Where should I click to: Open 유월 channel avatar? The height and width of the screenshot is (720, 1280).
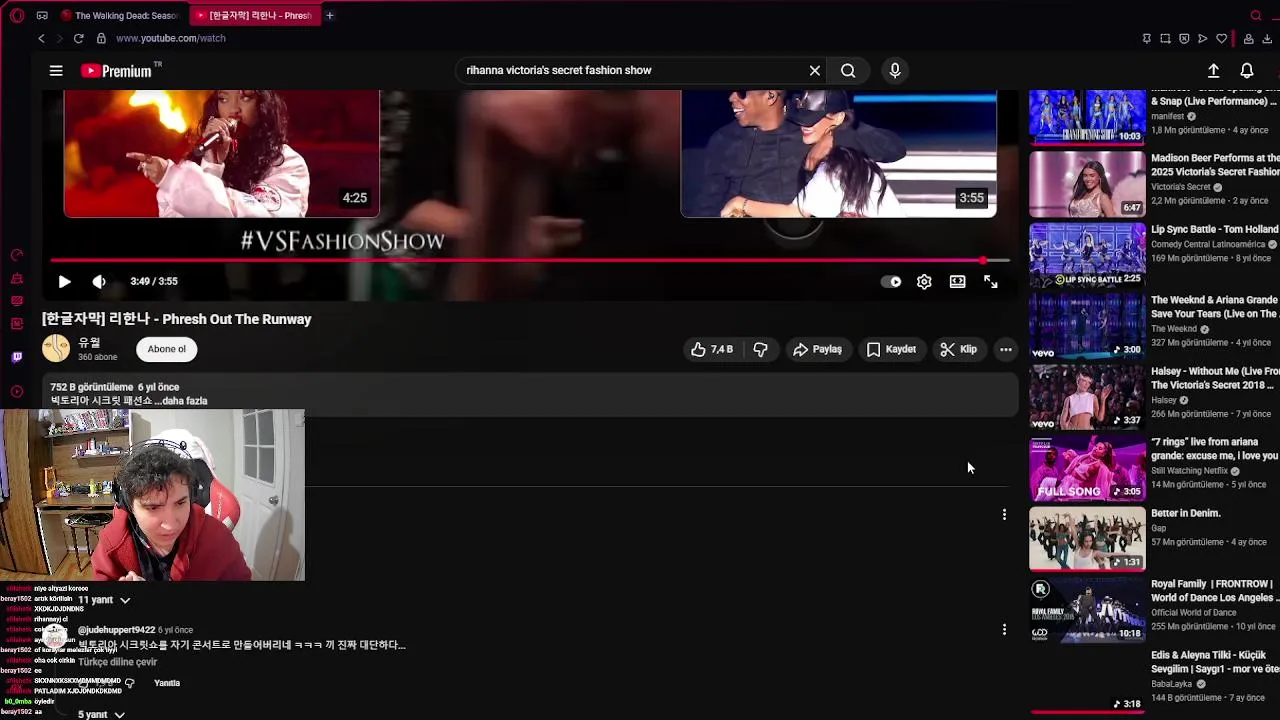point(56,348)
